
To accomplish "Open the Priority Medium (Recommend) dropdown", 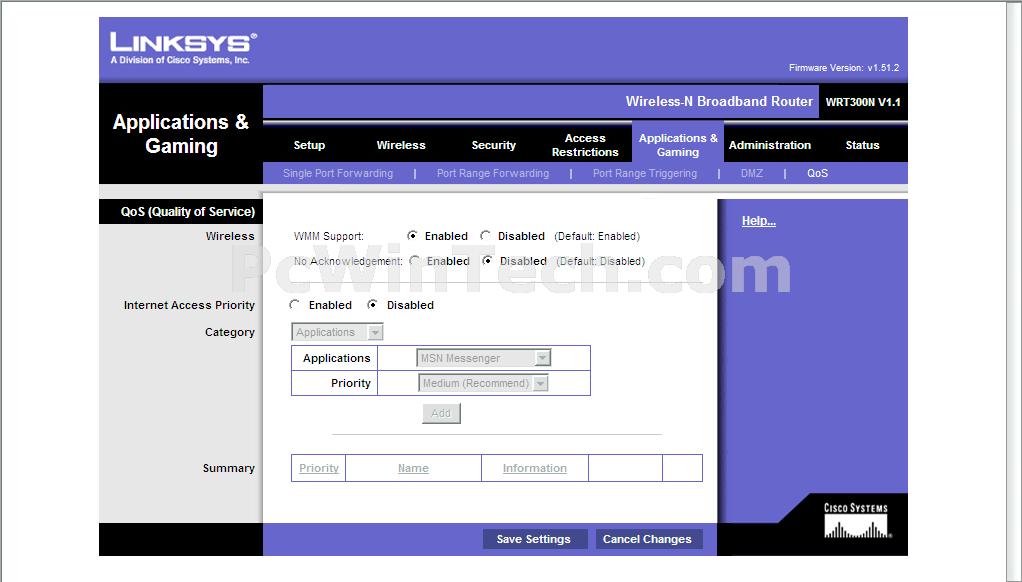I will click(x=483, y=383).
